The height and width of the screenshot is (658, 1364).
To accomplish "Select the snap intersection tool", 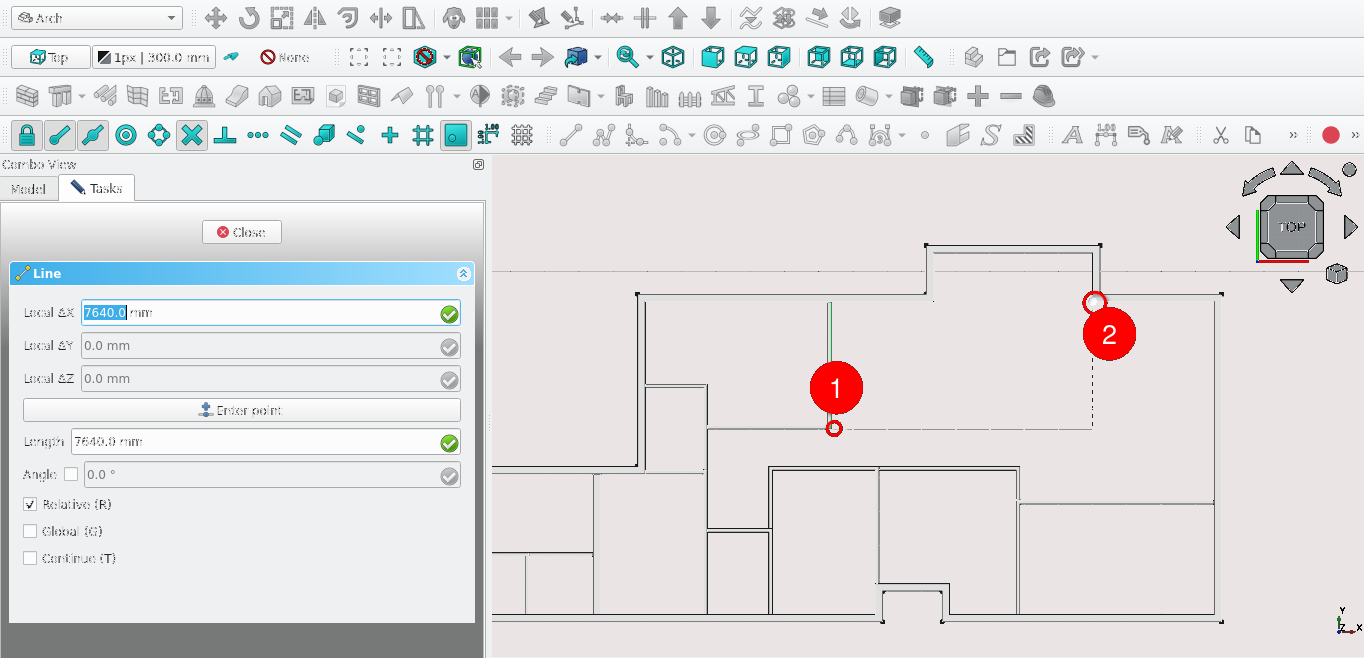I will [x=192, y=135].
